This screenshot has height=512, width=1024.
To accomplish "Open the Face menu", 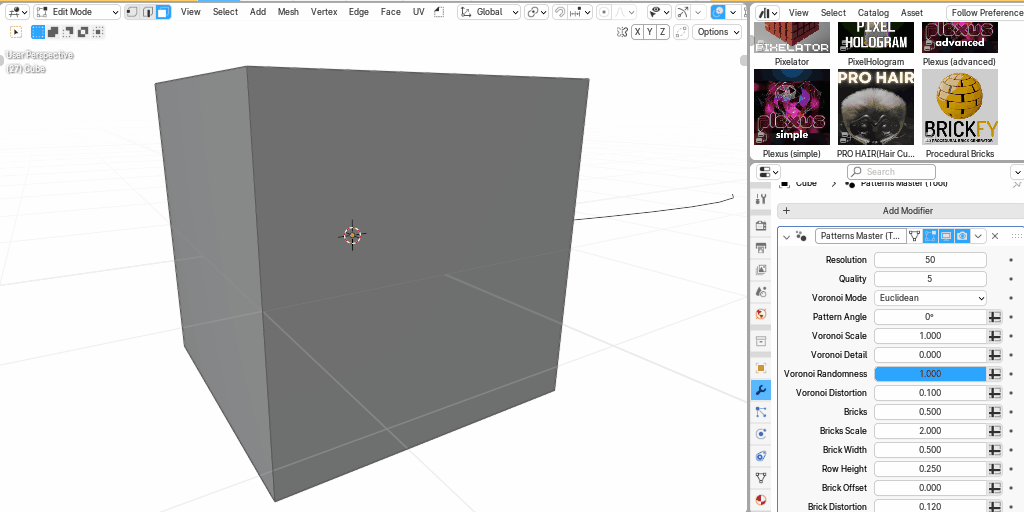I will pos(391,12).
